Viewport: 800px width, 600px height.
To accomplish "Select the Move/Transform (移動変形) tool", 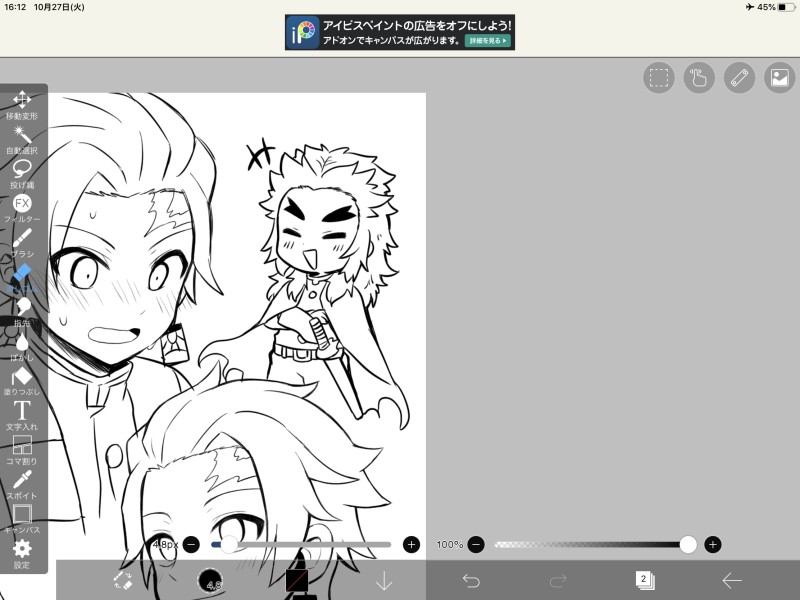I will pyautogui.click(x=22, y=105).
